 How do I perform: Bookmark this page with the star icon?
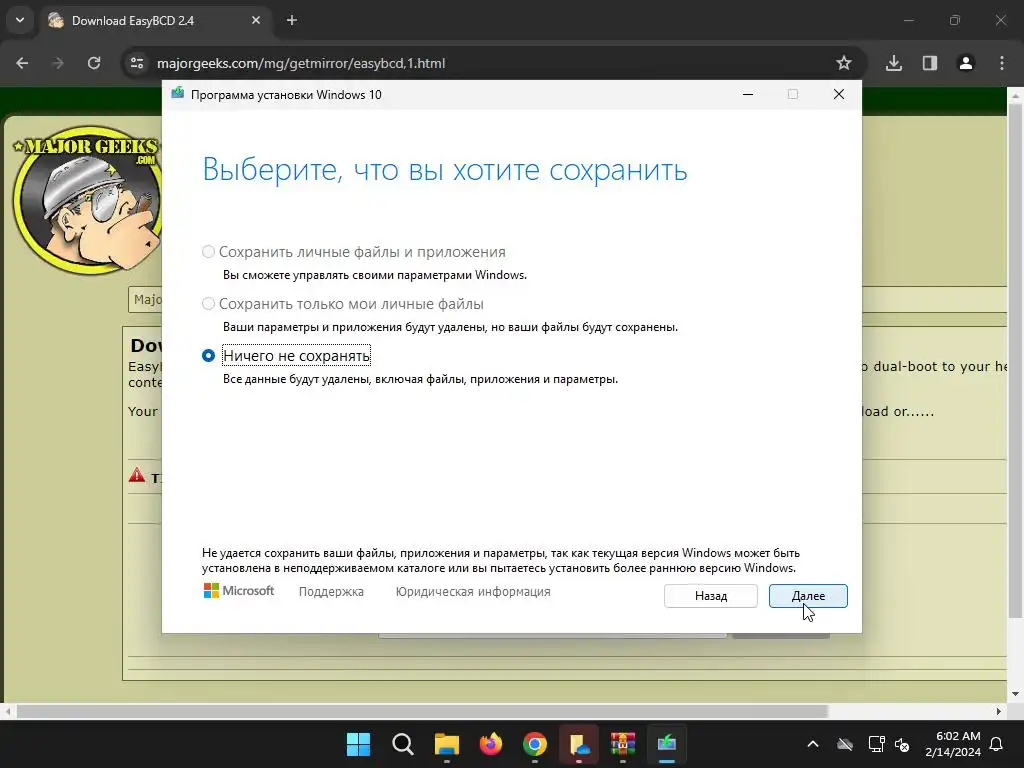[844, 63]
